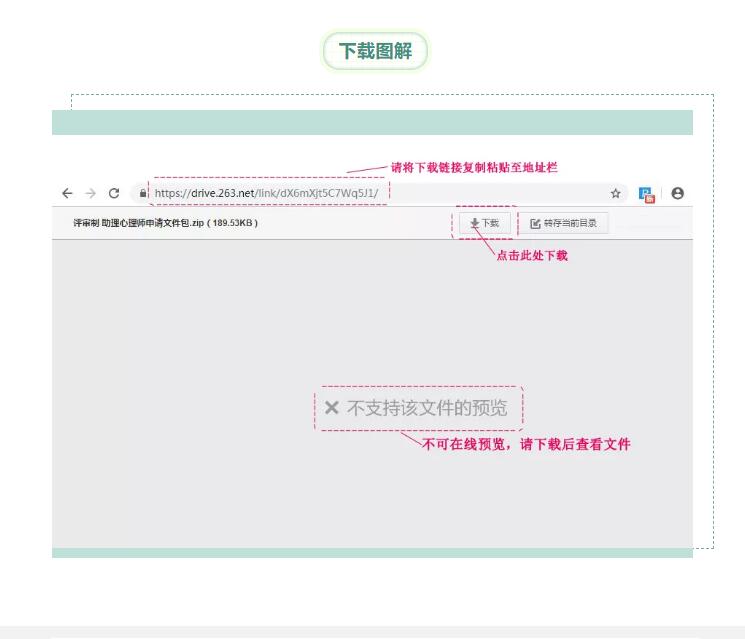745x639 pixels.
Task: Click the 不可在线预览 annotation text
Action: tap(526, 444)
